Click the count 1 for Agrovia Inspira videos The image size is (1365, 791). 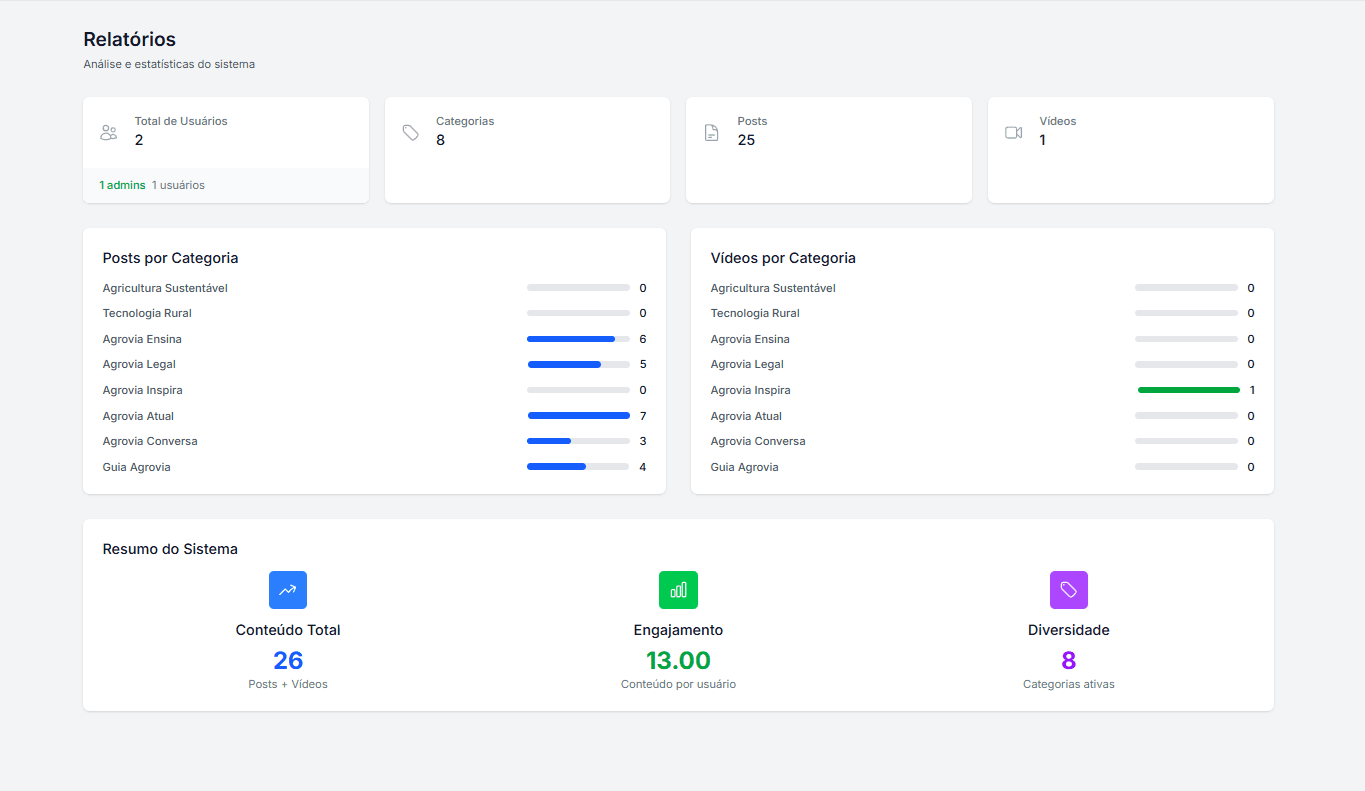point(1251,390)
